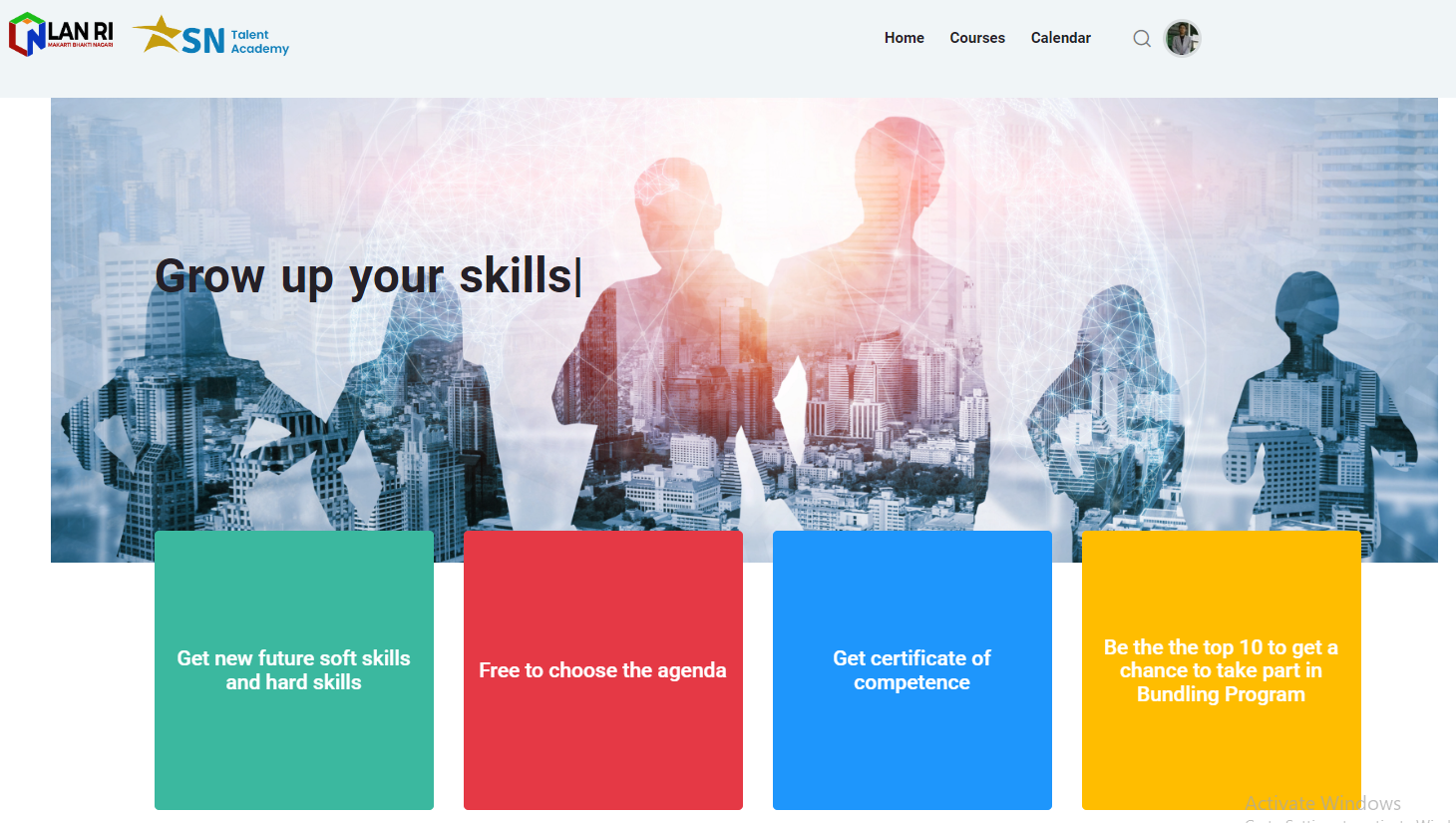Screen dimensions: 1456x823
Task: Click the LAN RI hexagon logo icon
Action: pos(27,35)
